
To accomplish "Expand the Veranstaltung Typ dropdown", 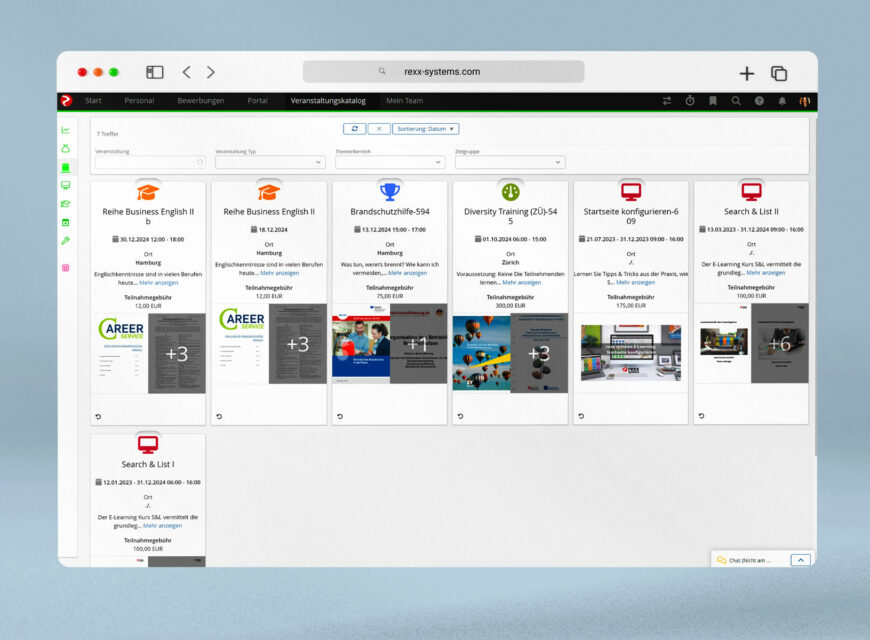I will click(x=270, y=162).
